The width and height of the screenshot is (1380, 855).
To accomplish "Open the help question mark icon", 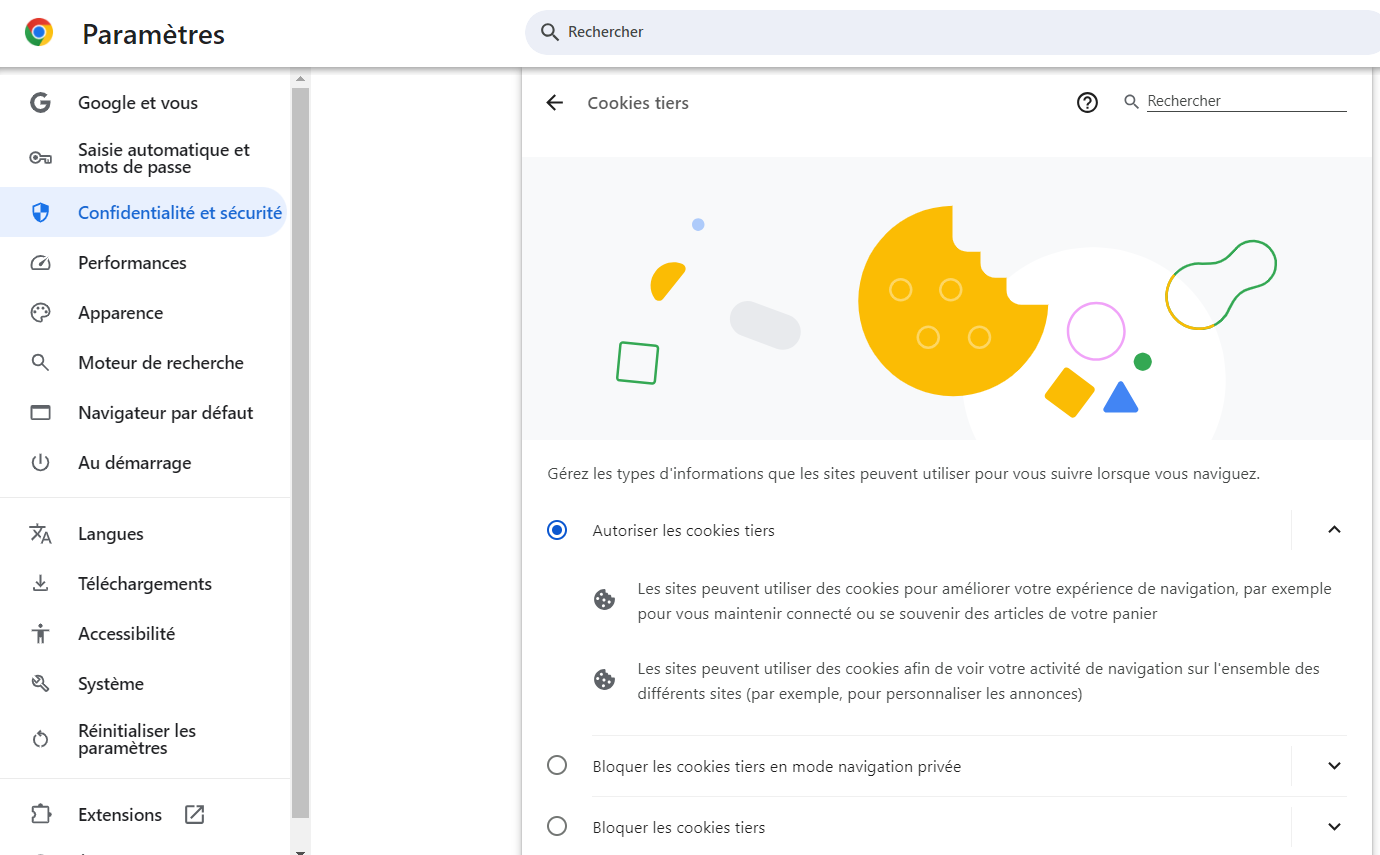I will (x=1087, y=102).
